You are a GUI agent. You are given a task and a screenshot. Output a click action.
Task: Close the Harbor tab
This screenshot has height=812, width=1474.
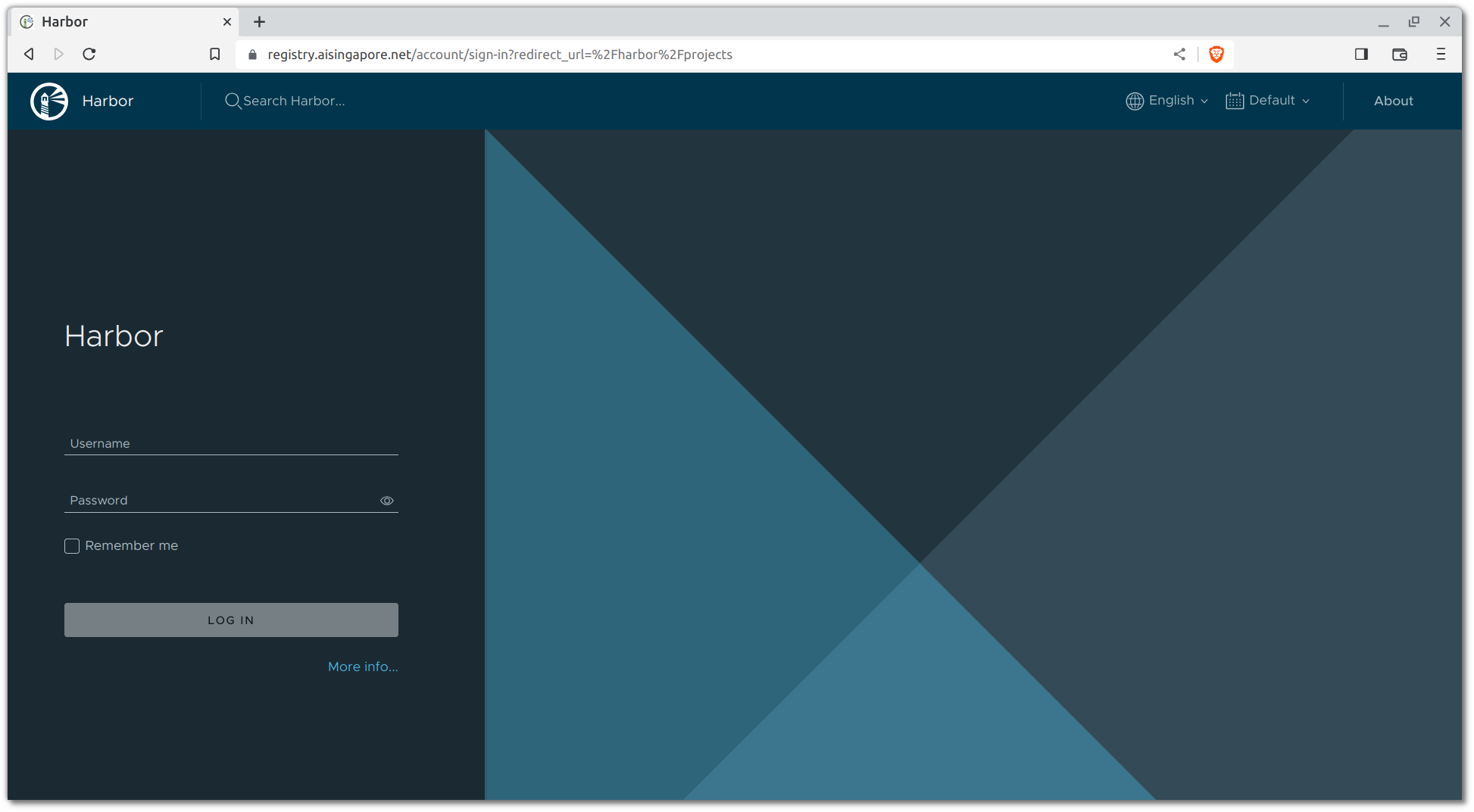pyautogui.click(x=226, y=22)
